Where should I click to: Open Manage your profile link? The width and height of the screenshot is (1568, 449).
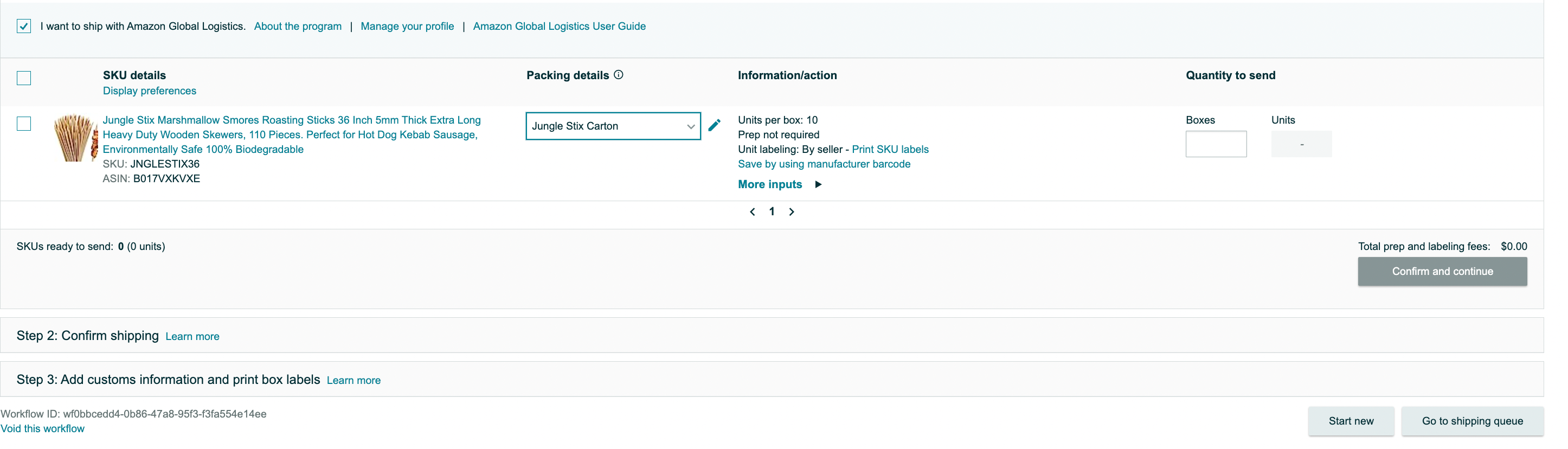[x=407, y=26]
